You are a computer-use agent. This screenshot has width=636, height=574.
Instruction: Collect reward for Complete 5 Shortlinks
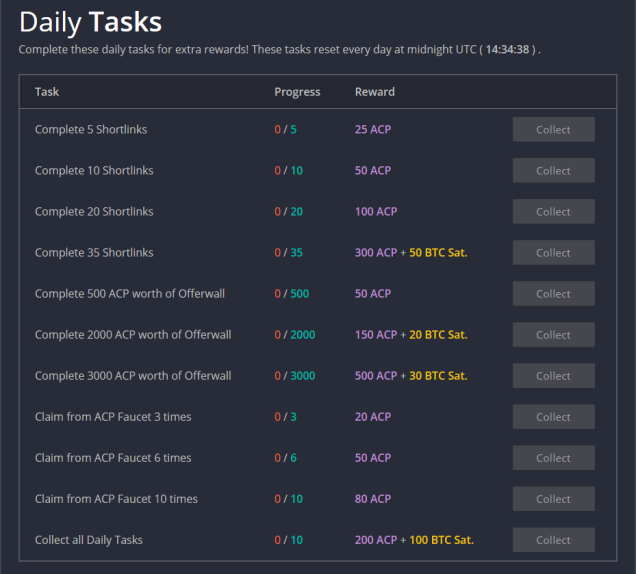click(554, 129)
